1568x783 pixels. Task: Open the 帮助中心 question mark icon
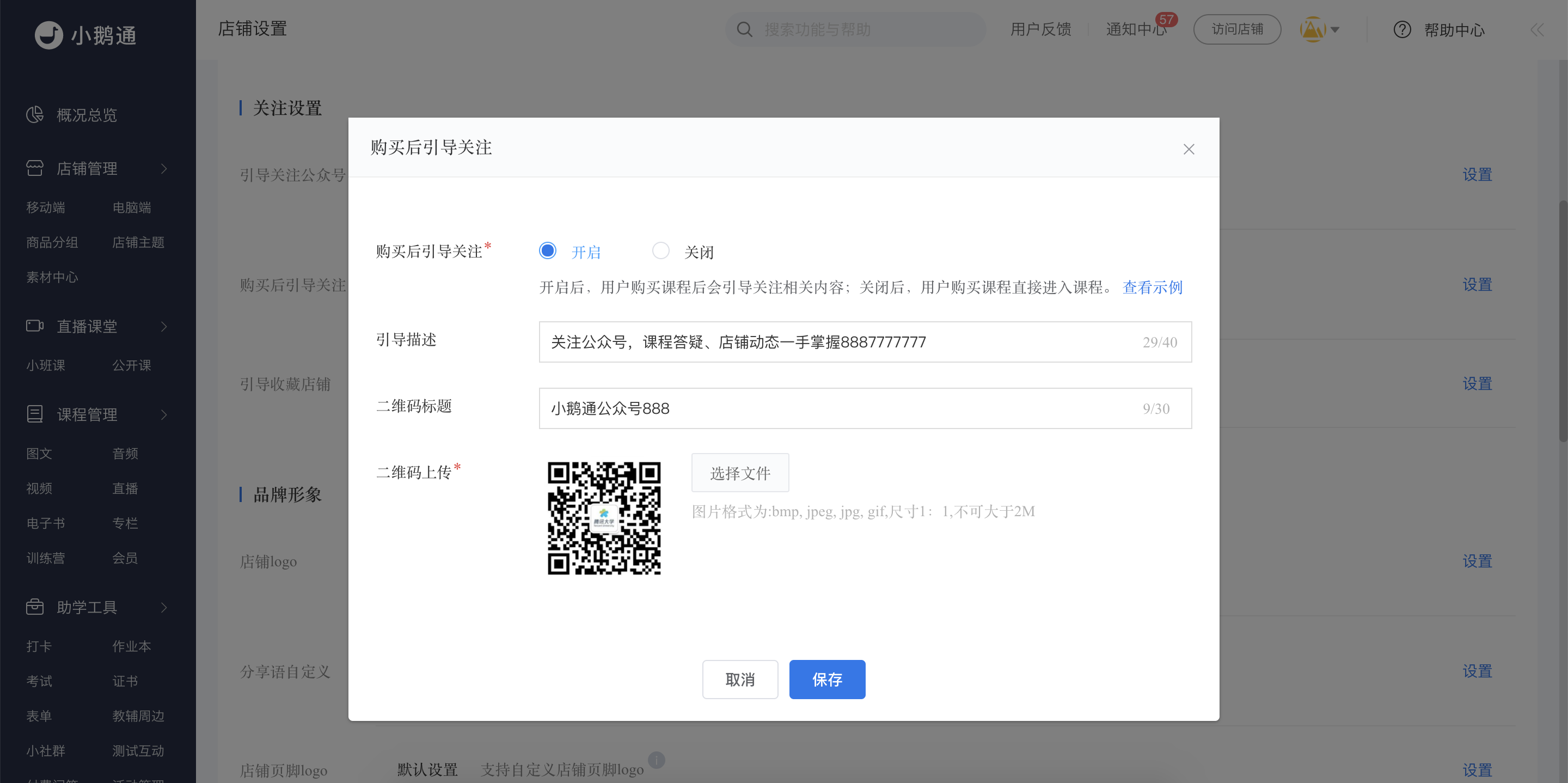tap(1402, 29)
